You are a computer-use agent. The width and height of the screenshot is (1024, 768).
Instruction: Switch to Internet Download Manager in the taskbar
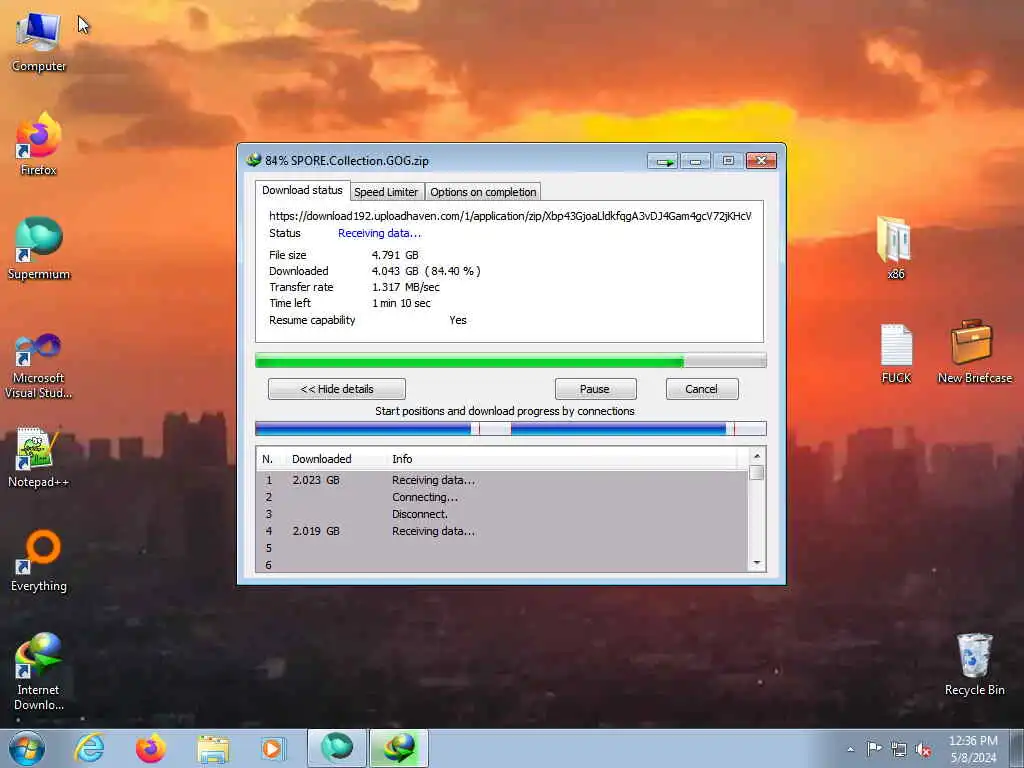(399, 748)
